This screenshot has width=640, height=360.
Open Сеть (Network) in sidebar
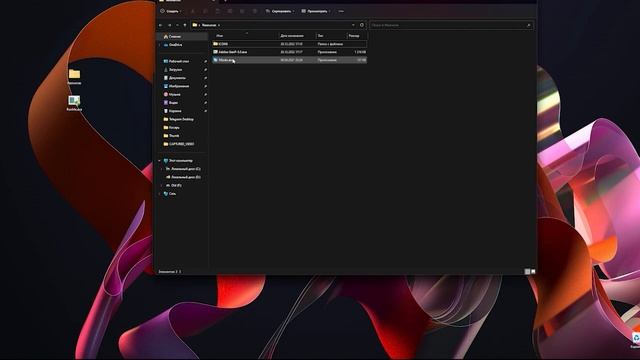(x=171, y=194)
